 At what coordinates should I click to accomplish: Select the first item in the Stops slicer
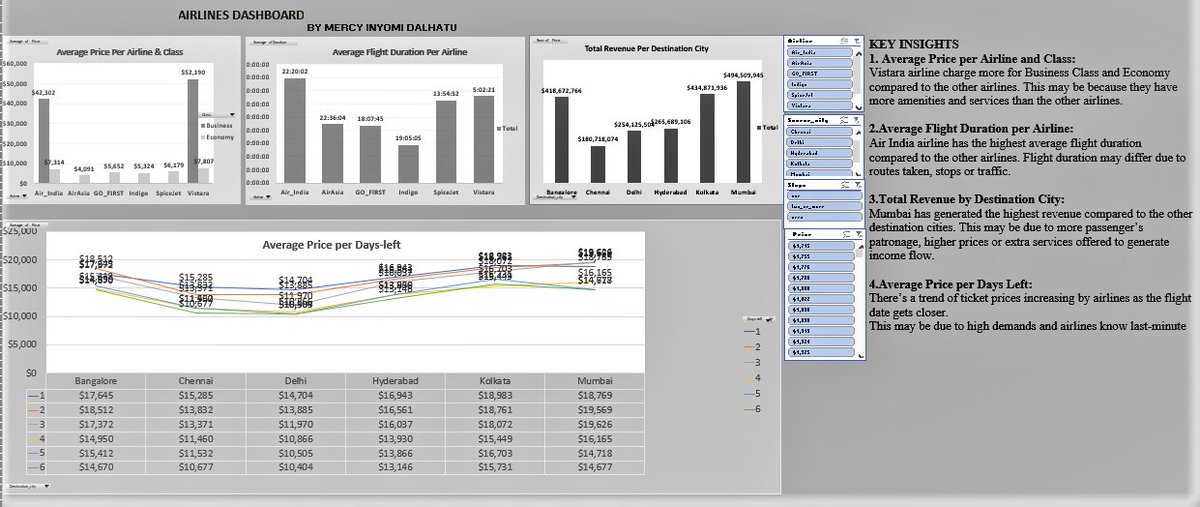point(824,196)
